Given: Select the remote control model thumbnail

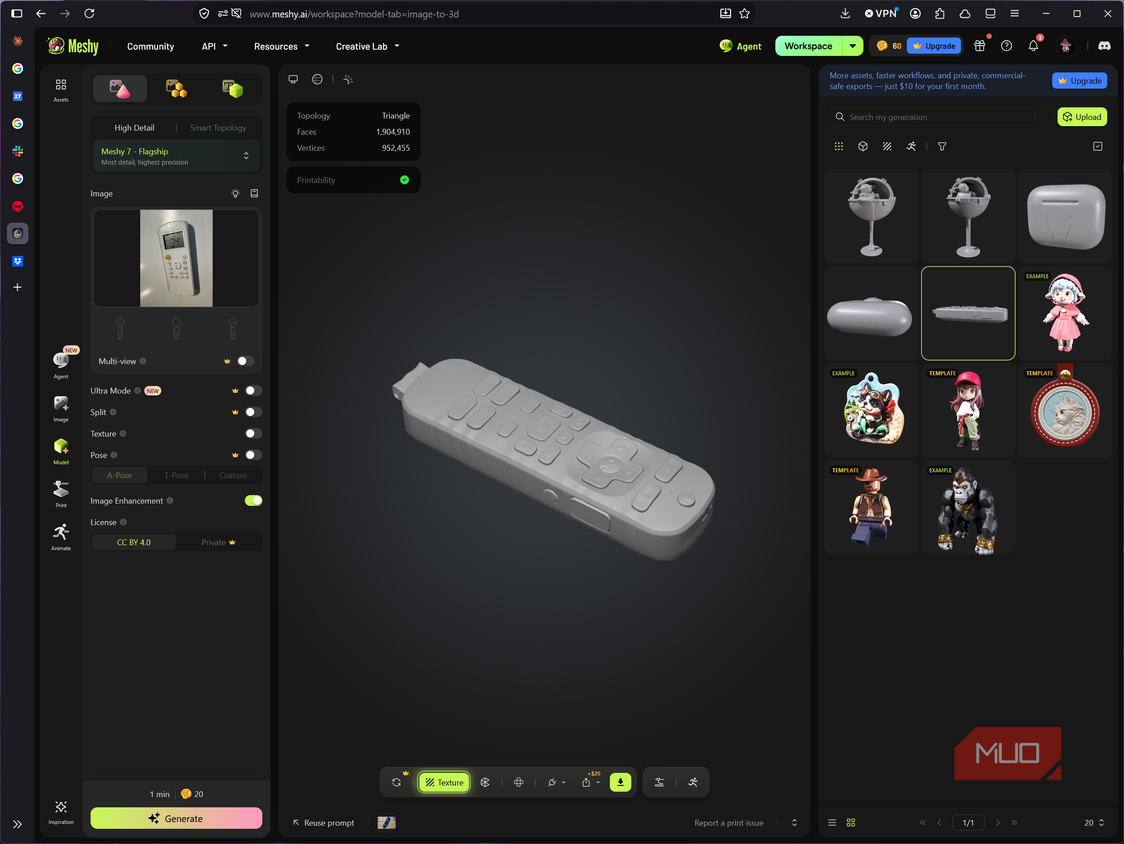Looking at the screenshot, I should [x=968, y=313].
